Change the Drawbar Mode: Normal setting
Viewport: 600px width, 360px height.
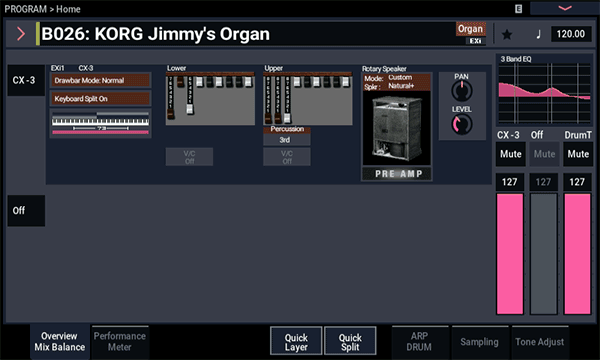[101, 80]
